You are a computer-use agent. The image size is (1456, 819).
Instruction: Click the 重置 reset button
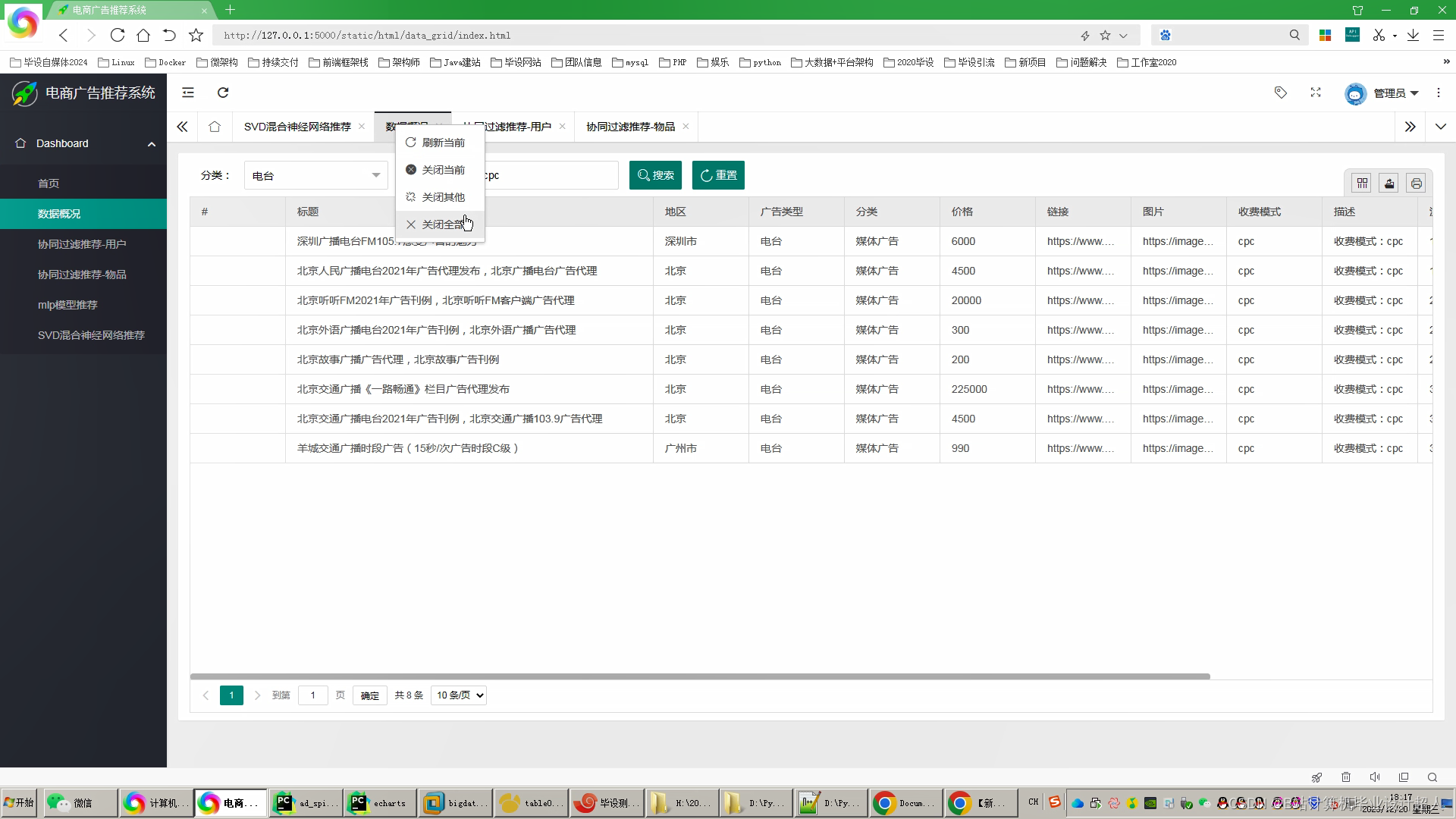pos(718,175)
